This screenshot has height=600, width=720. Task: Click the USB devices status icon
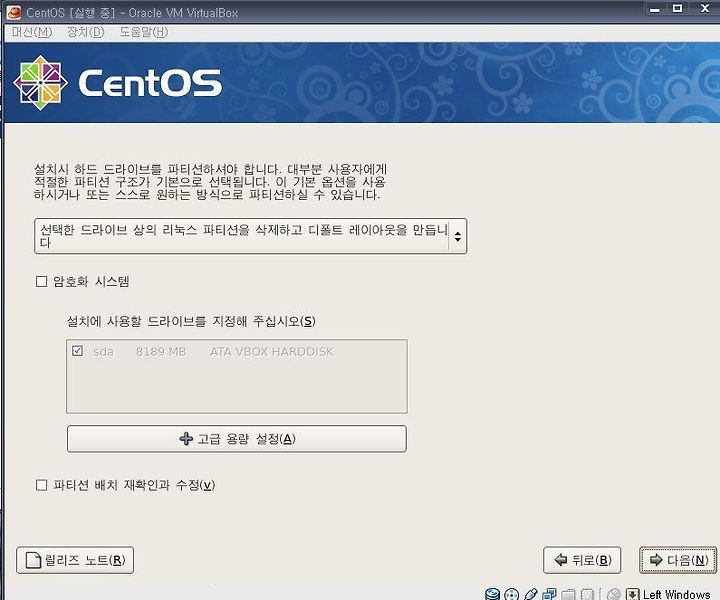pyautogui.click(x=530, y=594)
